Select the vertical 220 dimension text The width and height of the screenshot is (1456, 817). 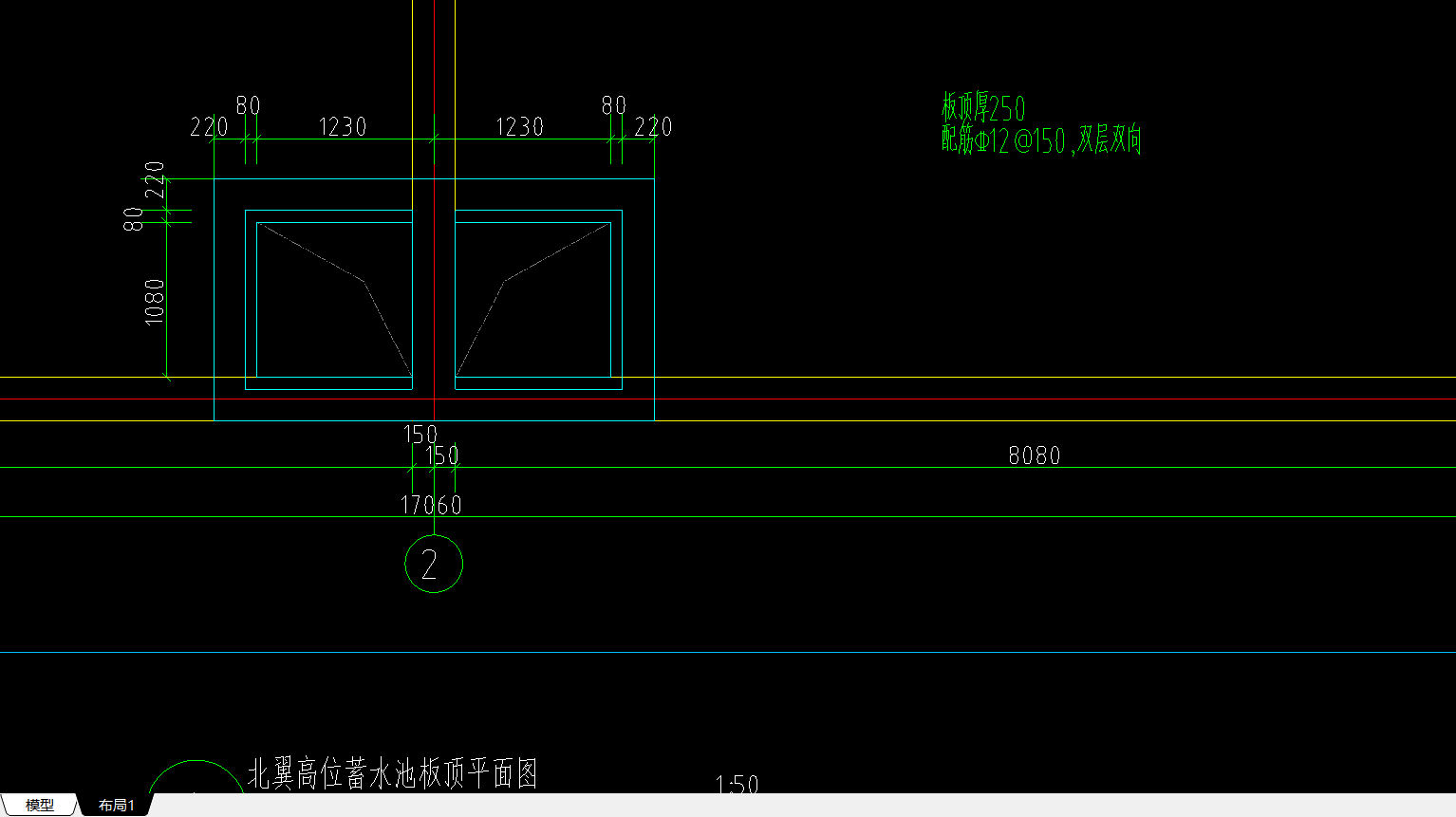point(155,179)
